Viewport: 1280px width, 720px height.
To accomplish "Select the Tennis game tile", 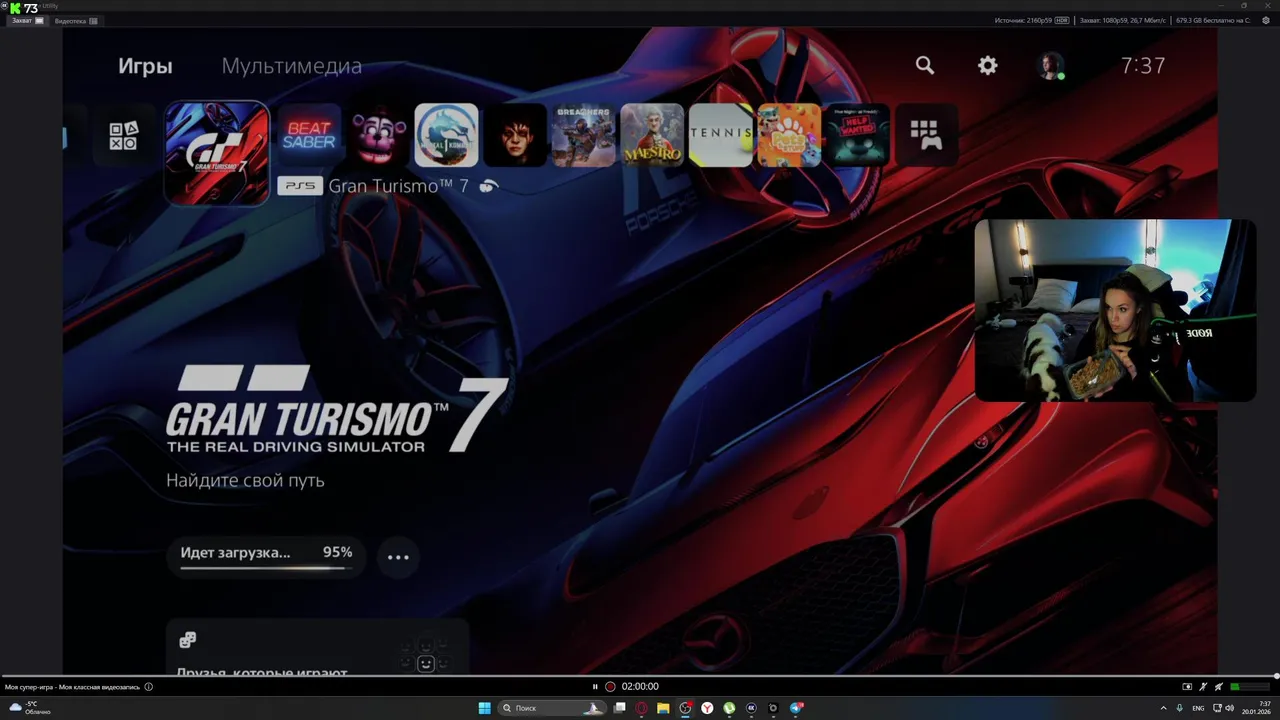I will [x=720, y=135].
